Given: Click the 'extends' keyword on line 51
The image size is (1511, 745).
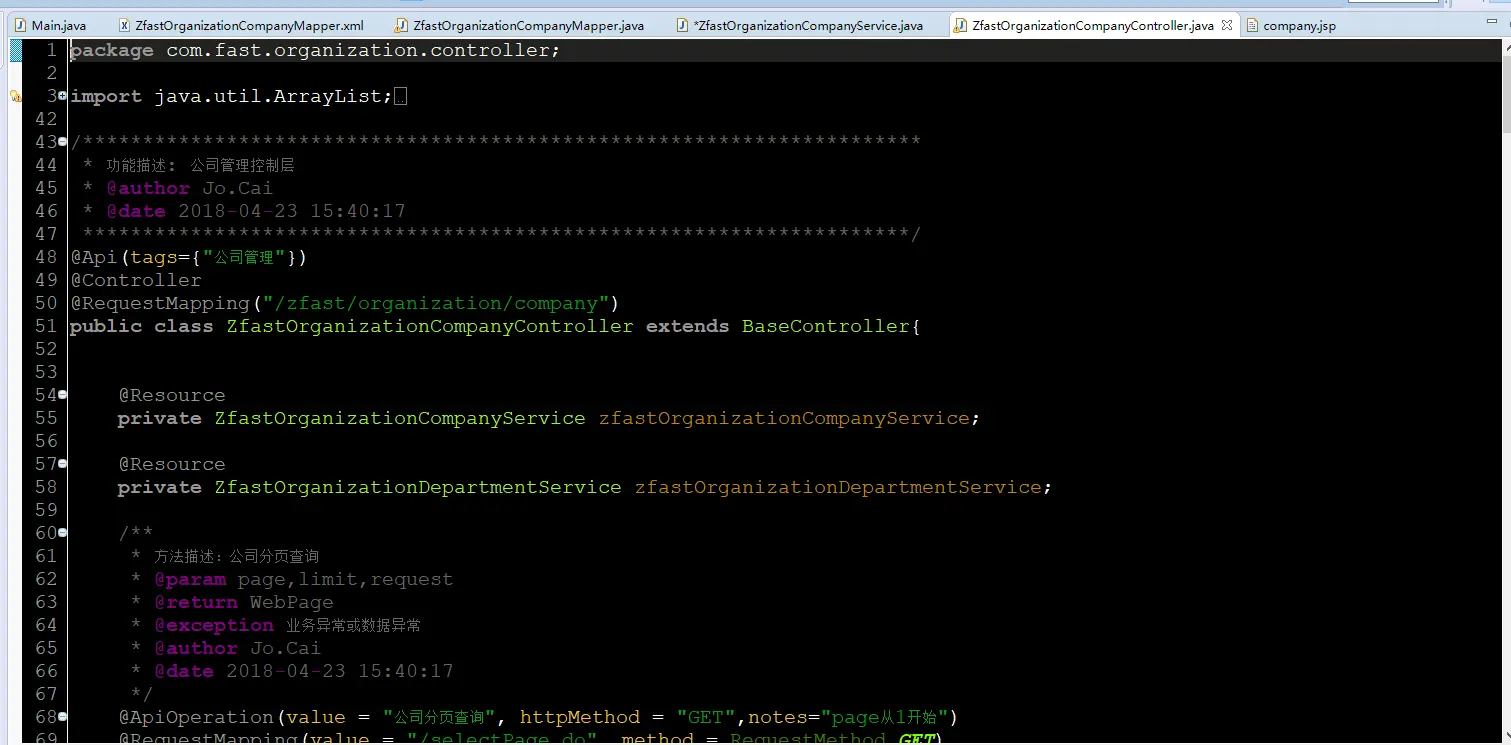Looking at the screenshot, I should coord(687,326).
